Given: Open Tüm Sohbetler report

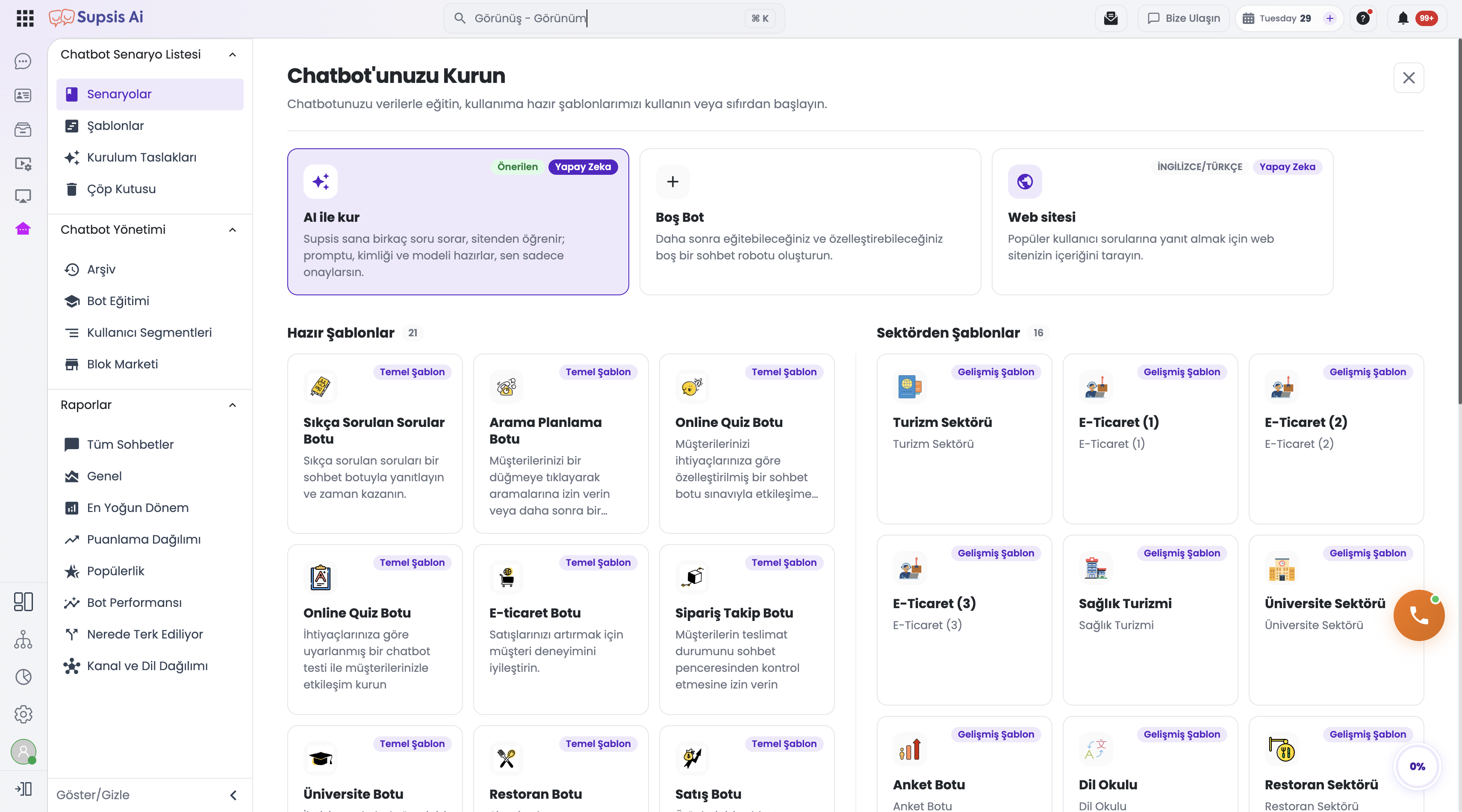Looking at the screenshot, I should click(150, 444).
